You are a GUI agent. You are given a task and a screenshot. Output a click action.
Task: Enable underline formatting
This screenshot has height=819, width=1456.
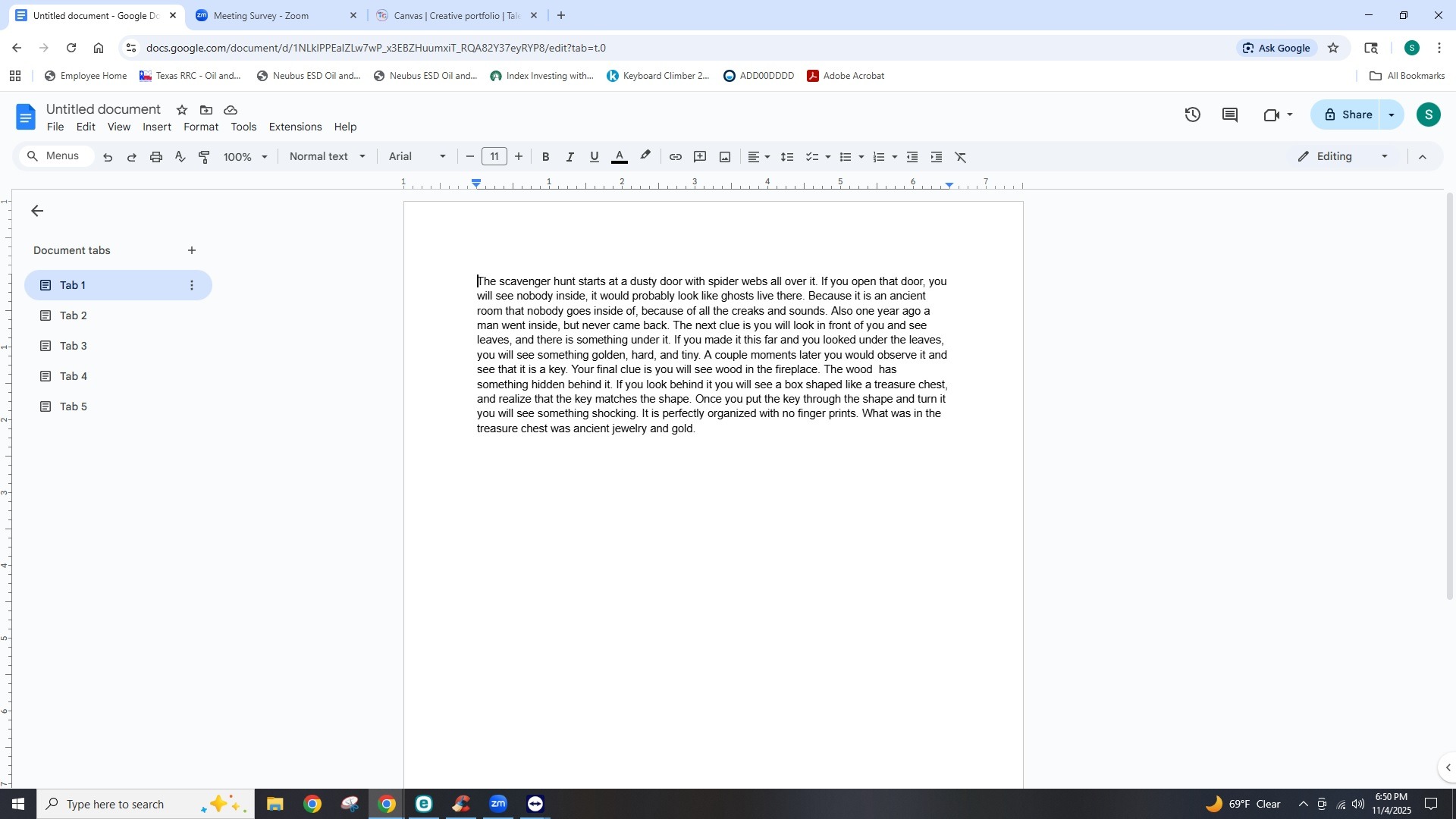[595, 157]
